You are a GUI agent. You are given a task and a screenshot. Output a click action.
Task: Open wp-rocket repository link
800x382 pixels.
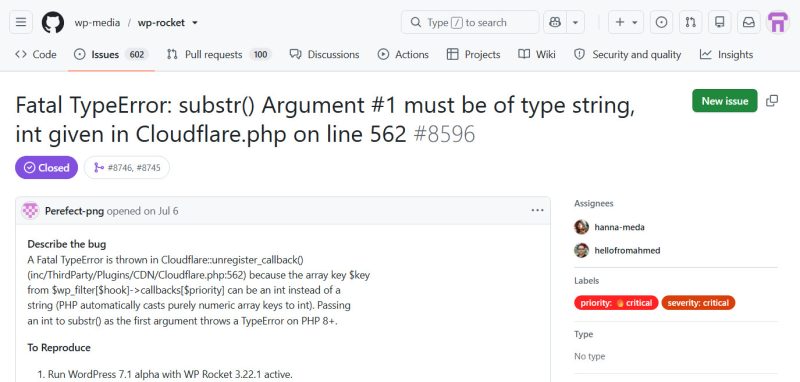pos(161,23)
